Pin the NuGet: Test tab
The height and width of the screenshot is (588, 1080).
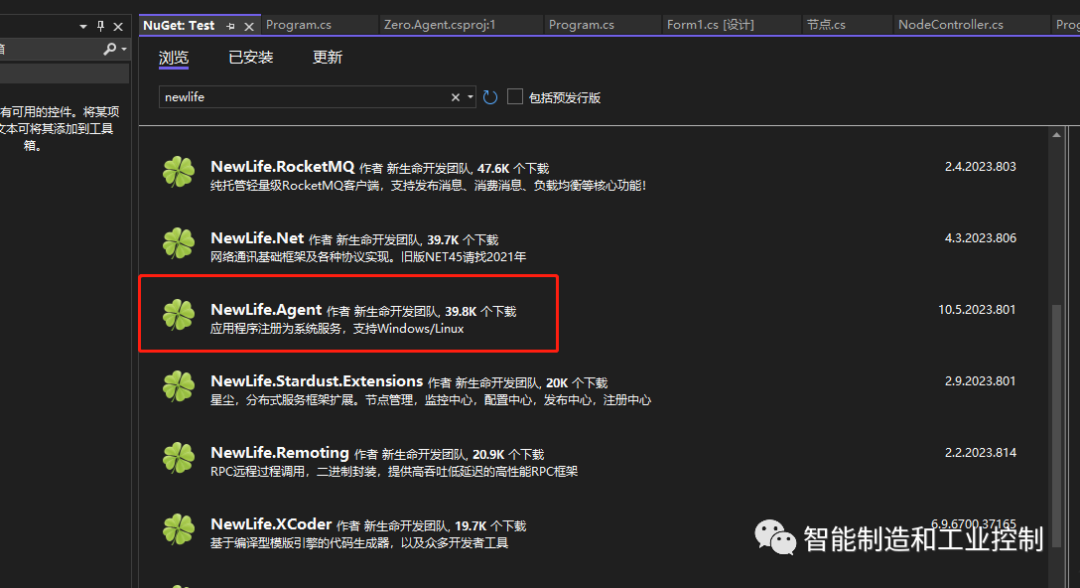(x=231, y=25)
